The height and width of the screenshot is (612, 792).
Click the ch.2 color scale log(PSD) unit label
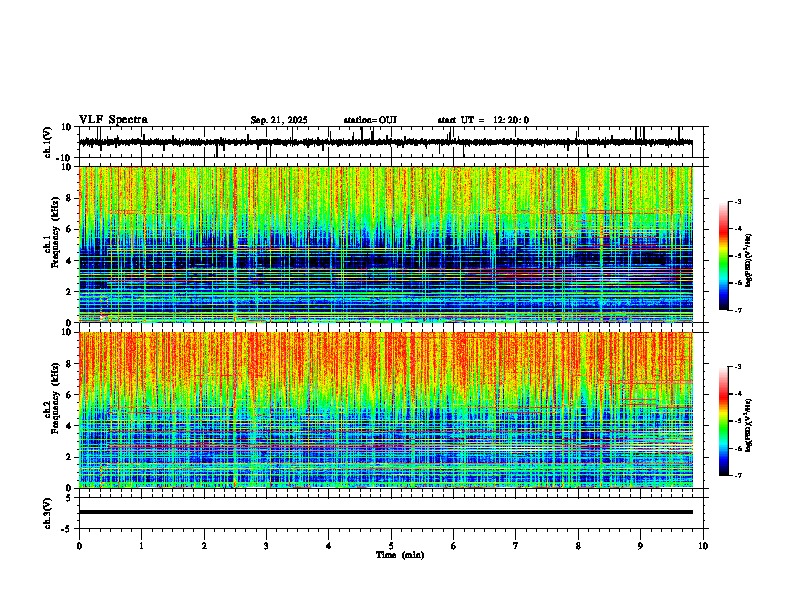pyautogui.click(x=749, y=426)
